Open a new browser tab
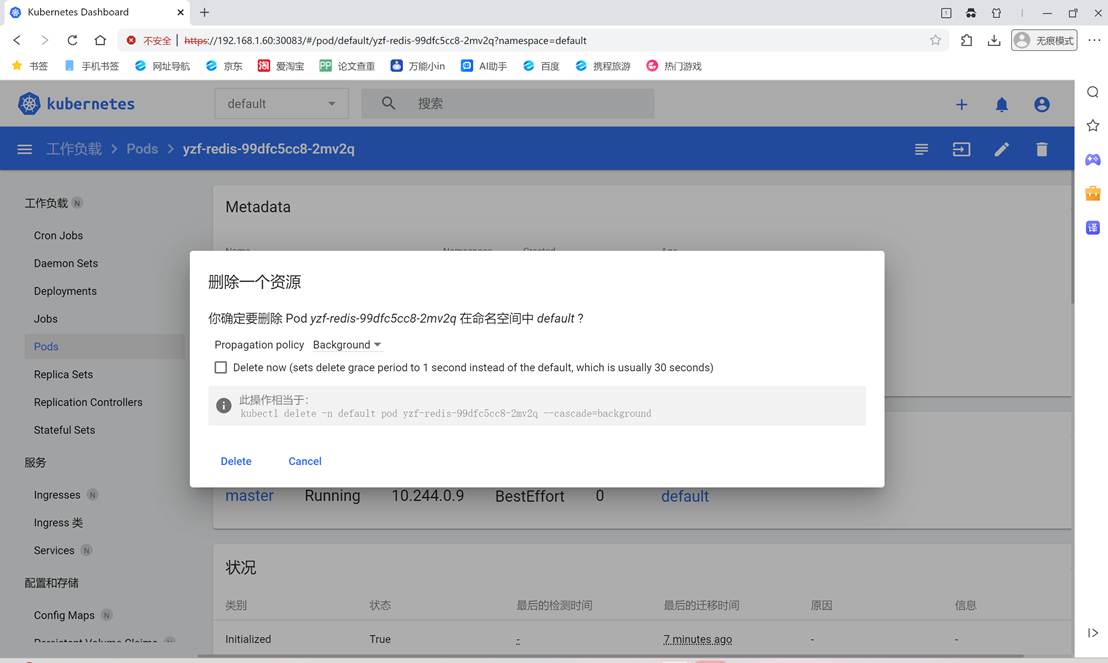The image size is (1108, 663). (204, 12)
